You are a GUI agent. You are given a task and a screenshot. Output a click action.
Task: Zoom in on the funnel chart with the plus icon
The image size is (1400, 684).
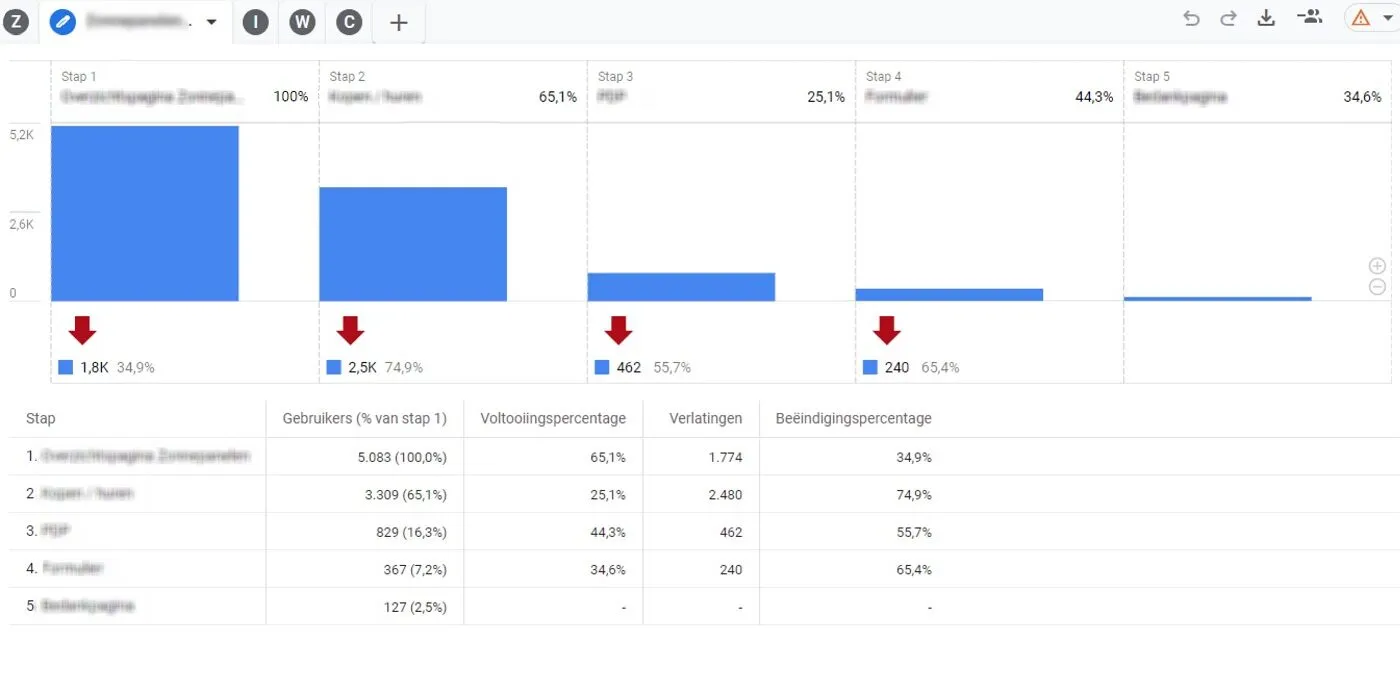pyautogui.click(x=1377, y=265)
